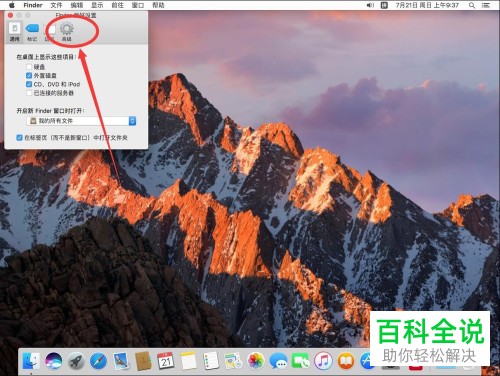Enable the 已连接的服务器 (connected servers) checkbox
The height and width of the screenshot is (376, 500).
pos(29,93)
